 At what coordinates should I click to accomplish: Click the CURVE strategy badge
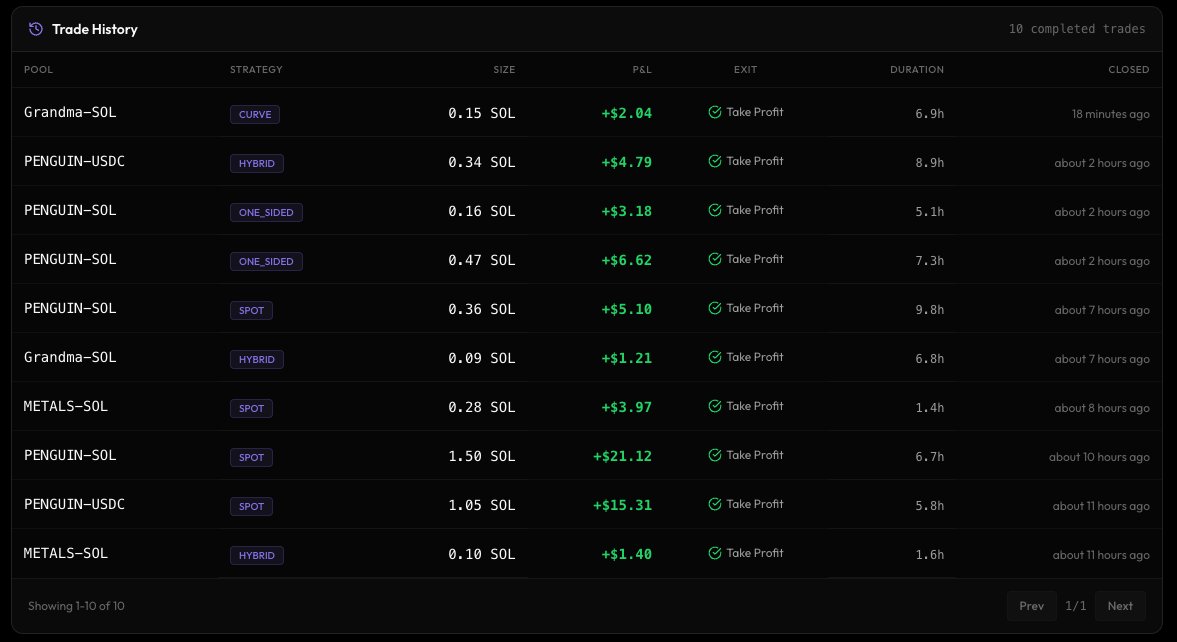pos(254,114)
